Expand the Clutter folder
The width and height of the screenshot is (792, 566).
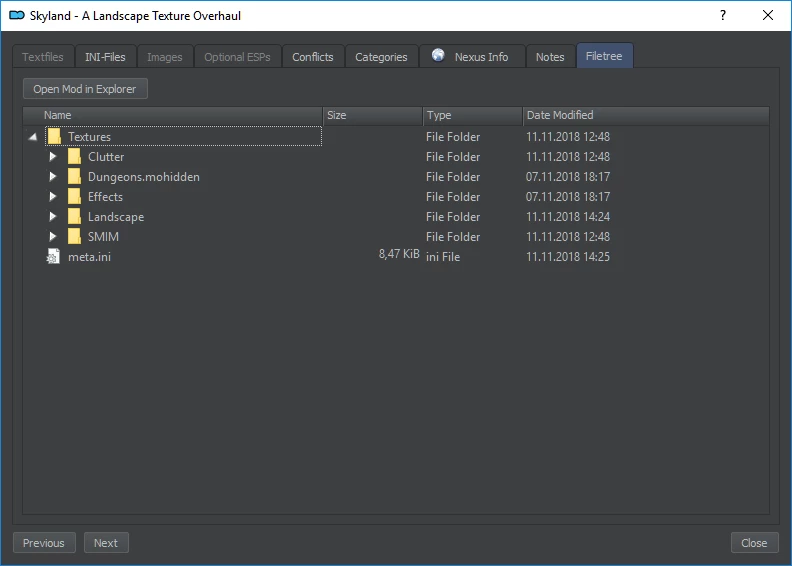(x=53, y=157)
